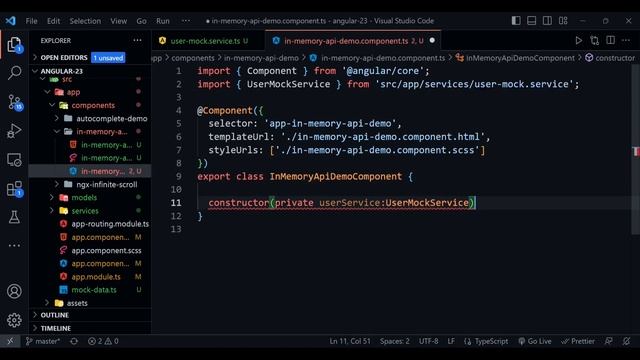Change encoding via UTF-8
Screen dimensions: 640x360
[x=428, y=341]
